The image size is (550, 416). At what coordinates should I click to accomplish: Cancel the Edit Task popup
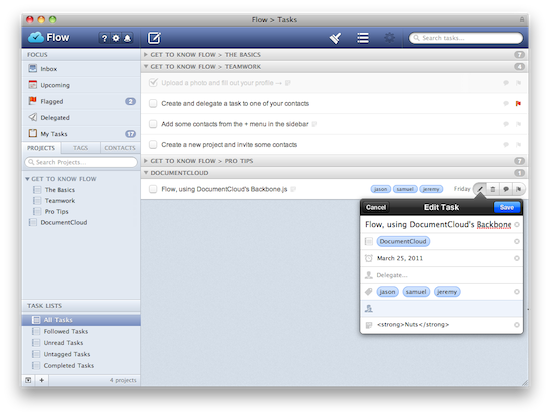point(376,207)
